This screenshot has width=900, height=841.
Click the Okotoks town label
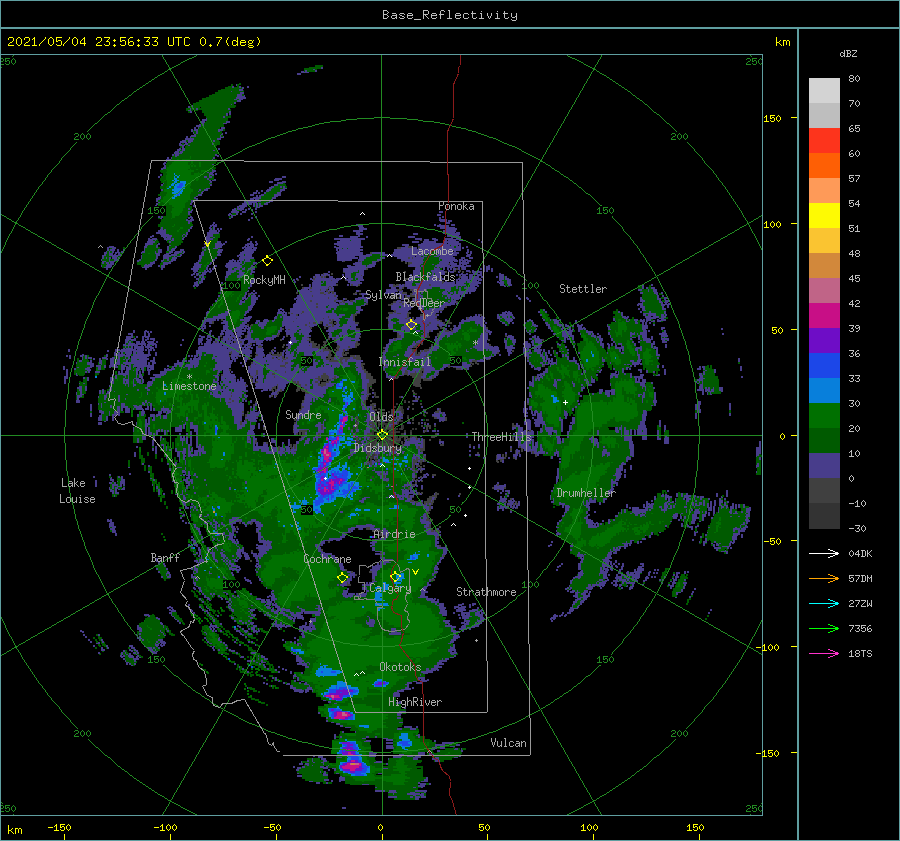click(x=400, y=667)
